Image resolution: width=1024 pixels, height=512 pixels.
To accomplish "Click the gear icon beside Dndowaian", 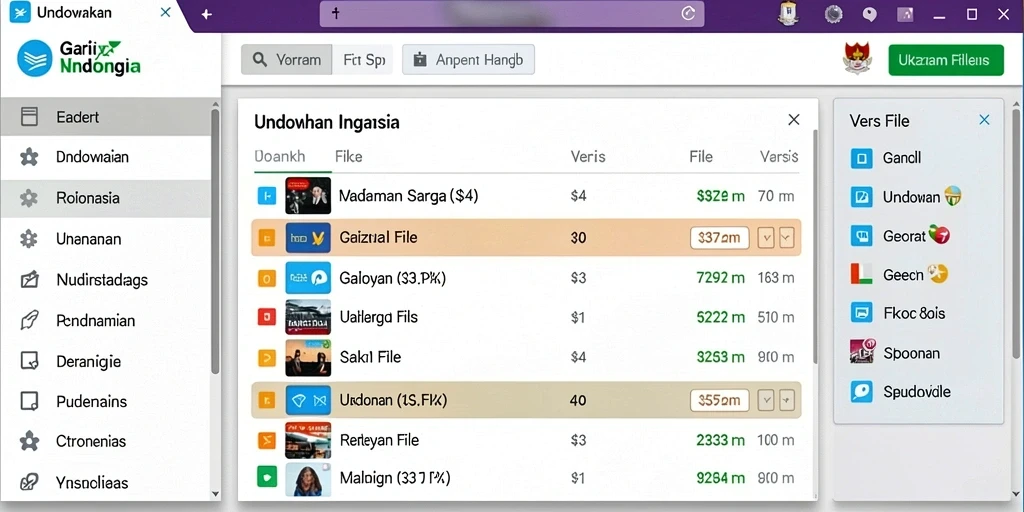I will (29, 157).
